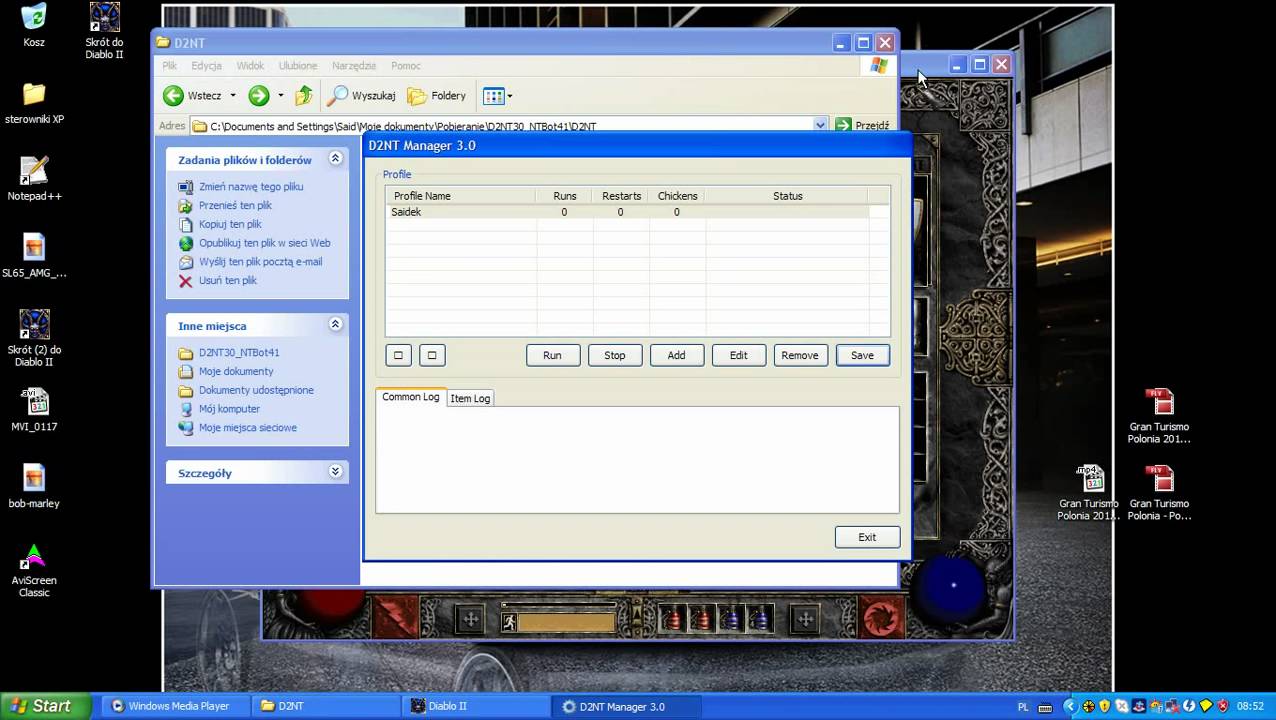
Task: Click Przenieś ten plik link
Action: pyautogui.click(x=235, y=206)
